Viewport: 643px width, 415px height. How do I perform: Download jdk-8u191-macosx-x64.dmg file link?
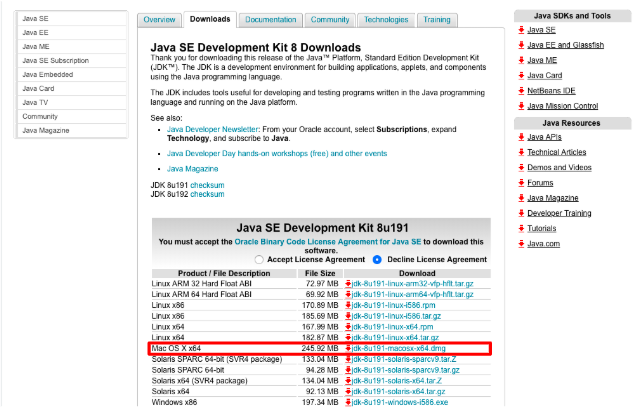pos(399,349)
